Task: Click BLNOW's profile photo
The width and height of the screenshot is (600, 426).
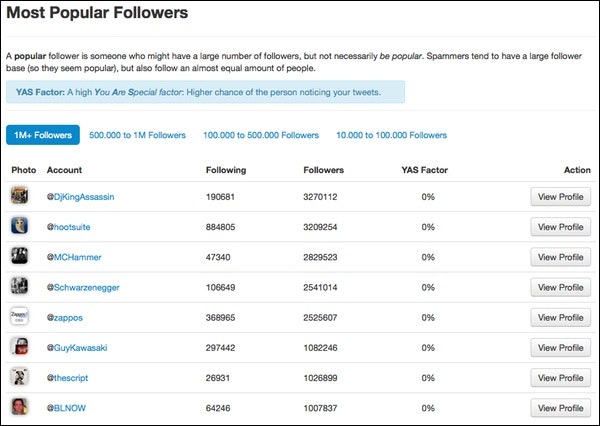Action: 19,407
